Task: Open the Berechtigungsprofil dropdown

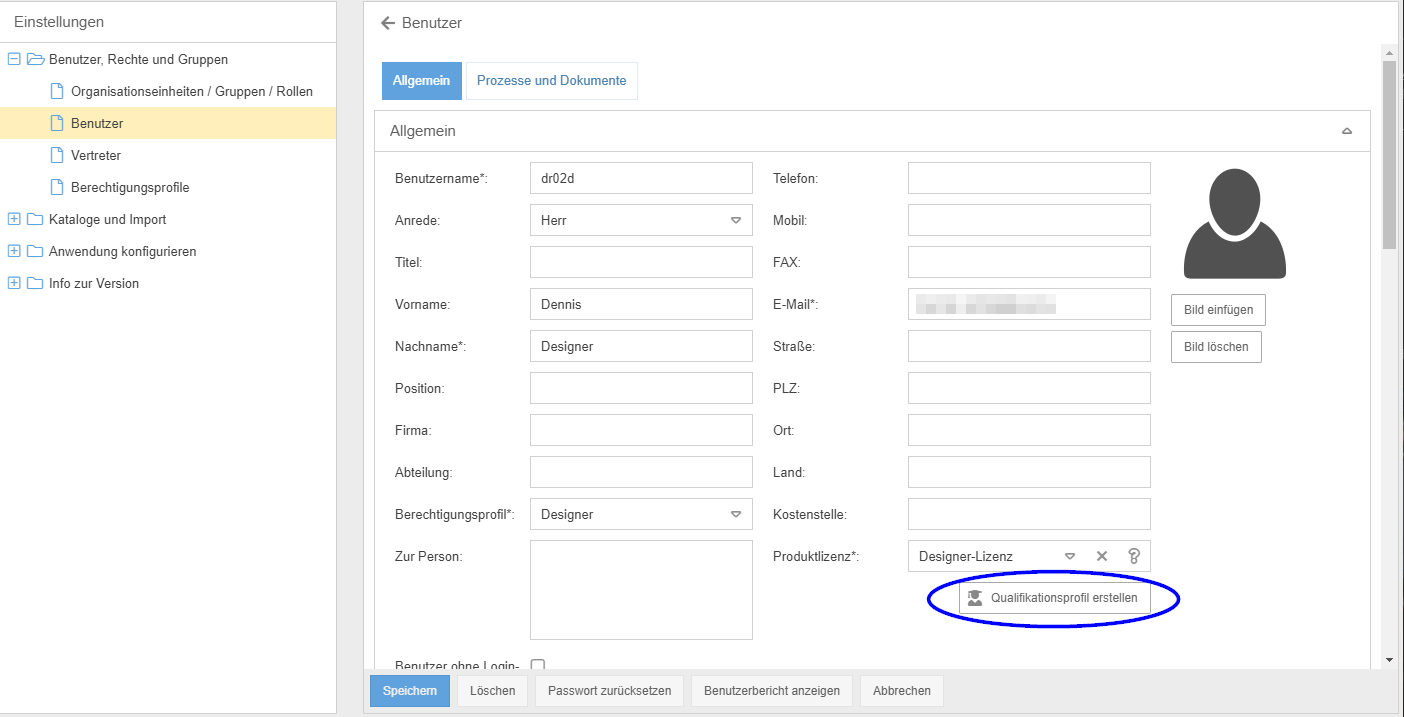Action: (735, 514)
